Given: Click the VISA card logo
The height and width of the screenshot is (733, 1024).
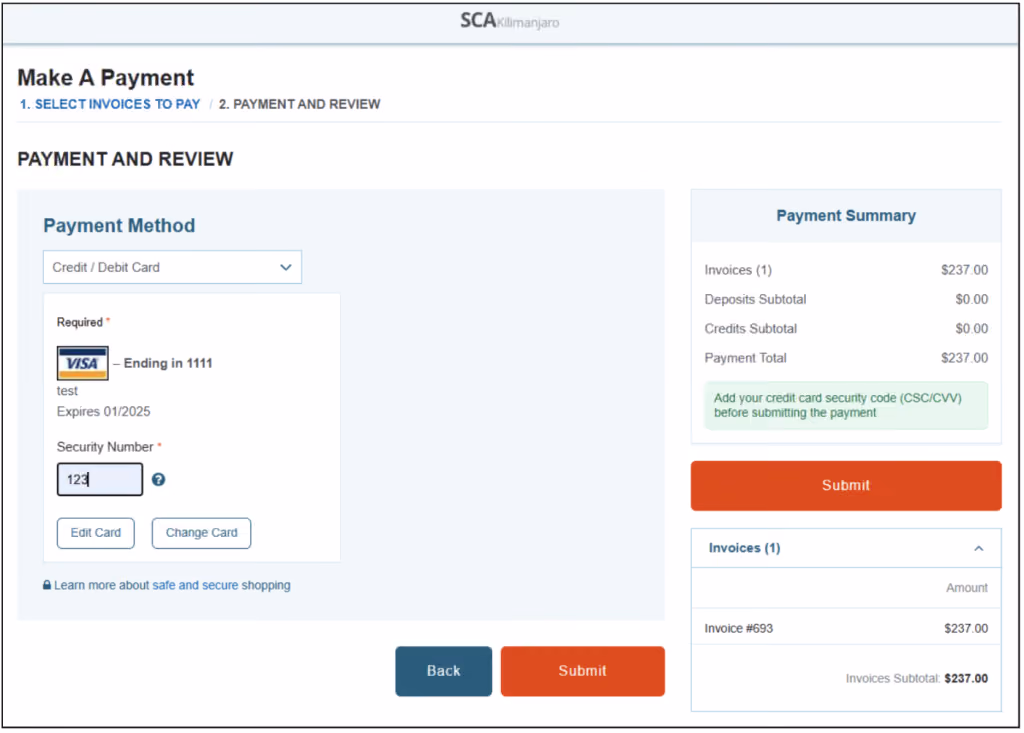Looking at the screenshot, I should [82, 363].
